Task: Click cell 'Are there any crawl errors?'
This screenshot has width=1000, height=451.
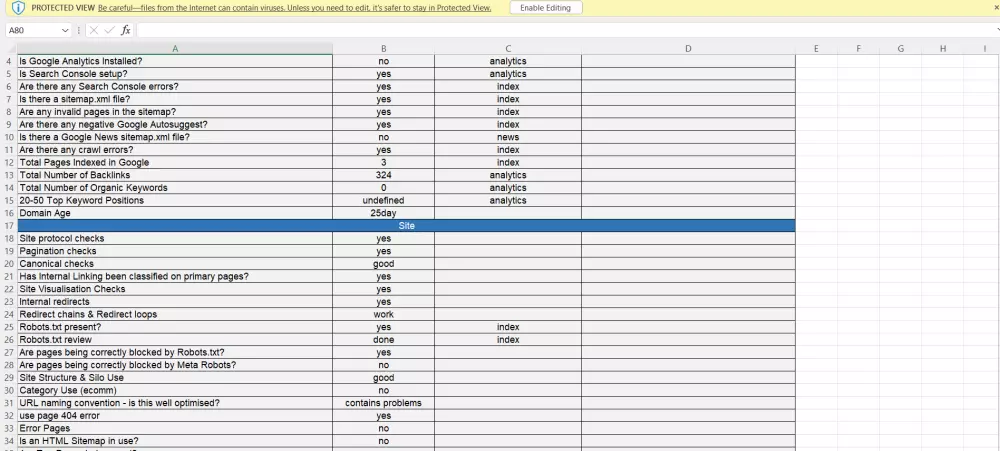Action: coord(175,150)
